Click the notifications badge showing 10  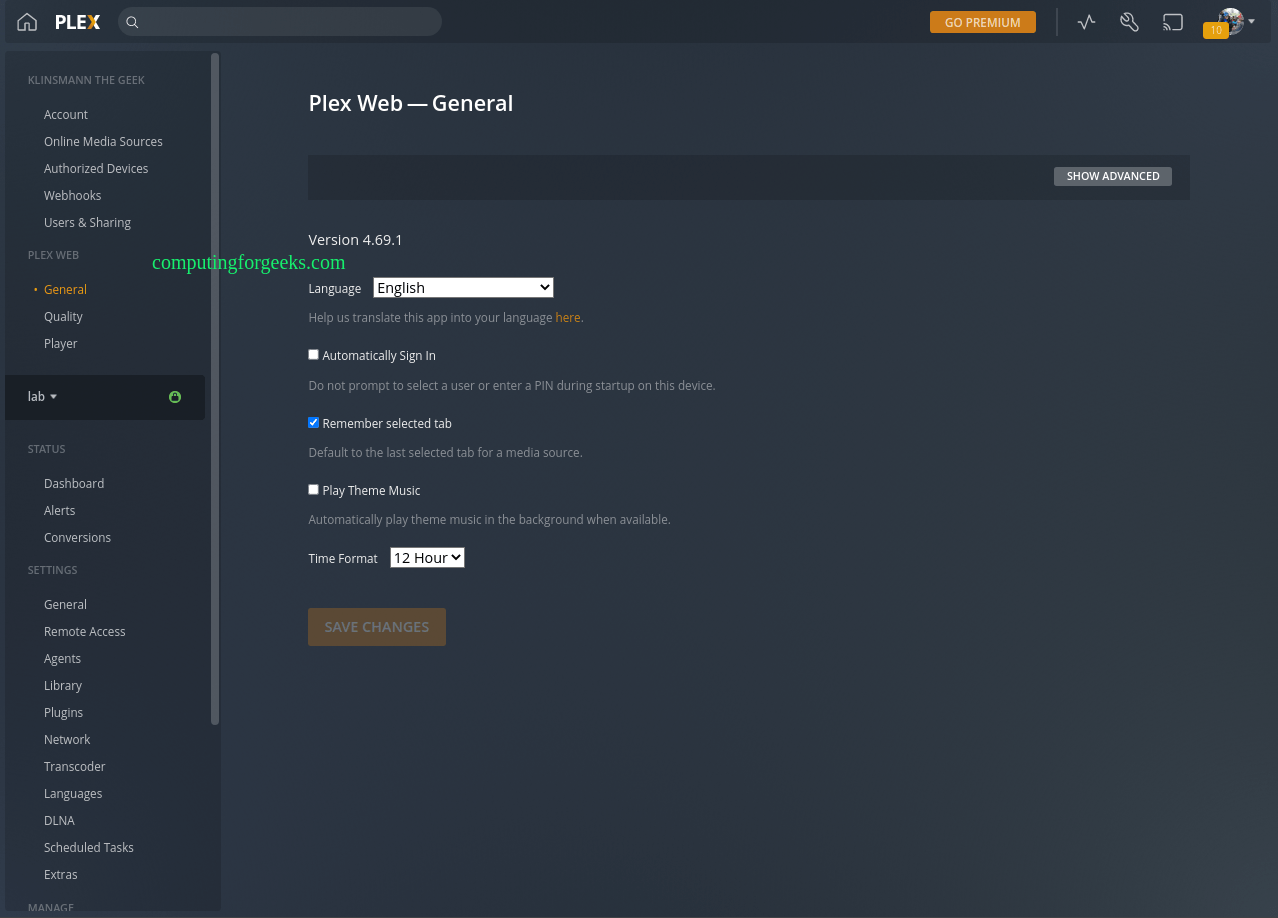click(x=1216, y=30)
